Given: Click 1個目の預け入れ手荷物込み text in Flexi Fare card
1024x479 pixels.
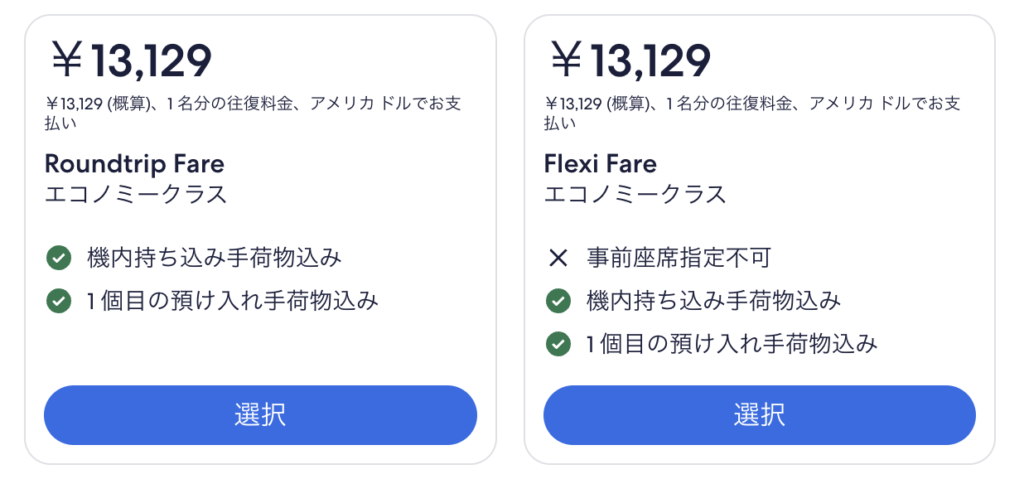Looking at the screenshot, I should click(x=731, y=344).
